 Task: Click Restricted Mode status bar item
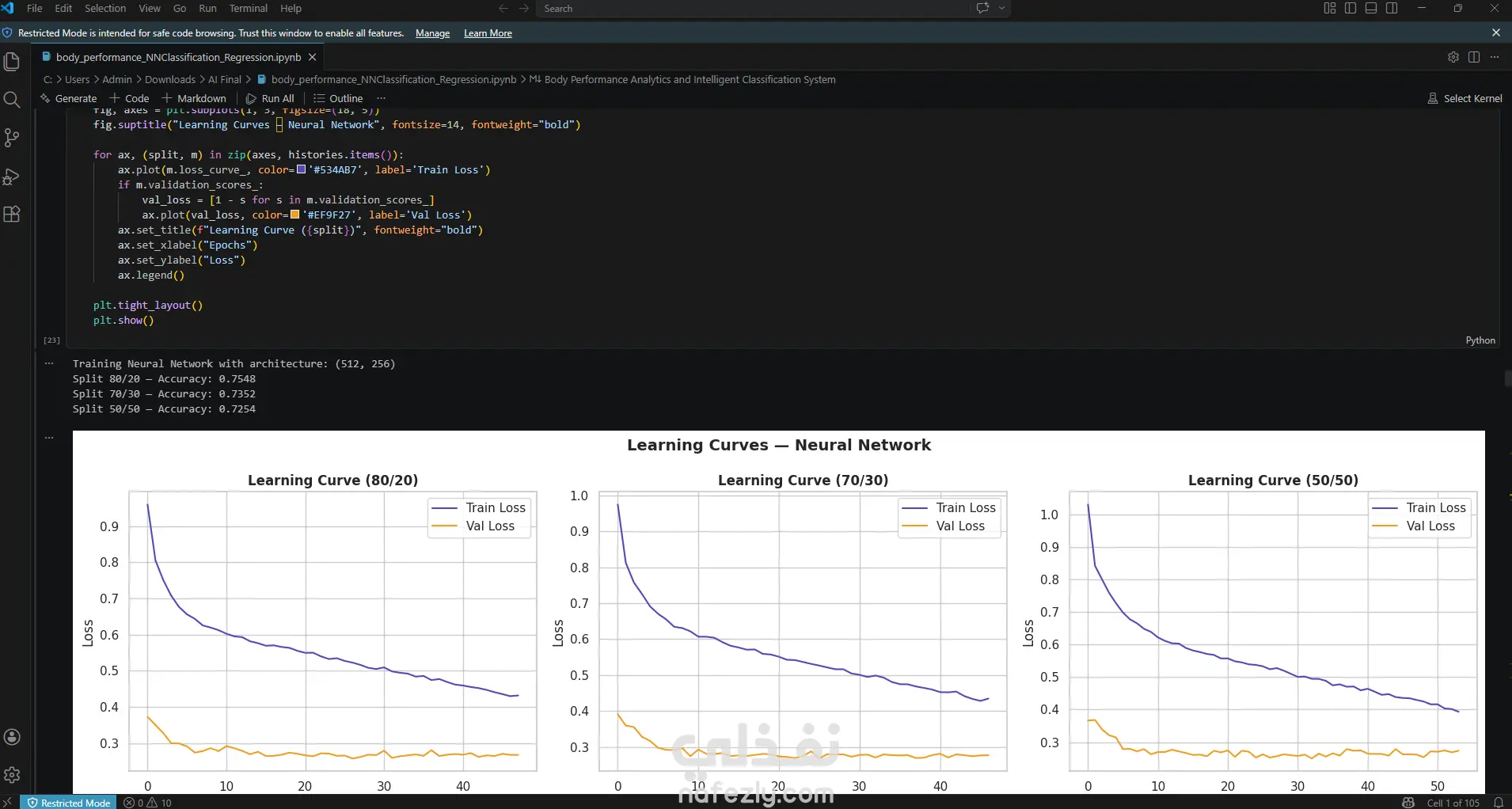pyautogui.click(x=69, y=802)
